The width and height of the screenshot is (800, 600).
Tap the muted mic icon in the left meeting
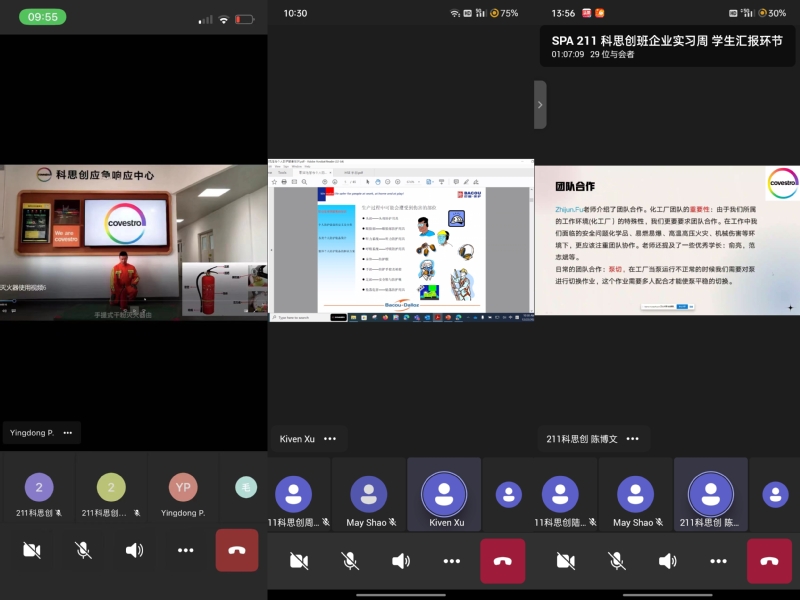[x=83, y=550]
